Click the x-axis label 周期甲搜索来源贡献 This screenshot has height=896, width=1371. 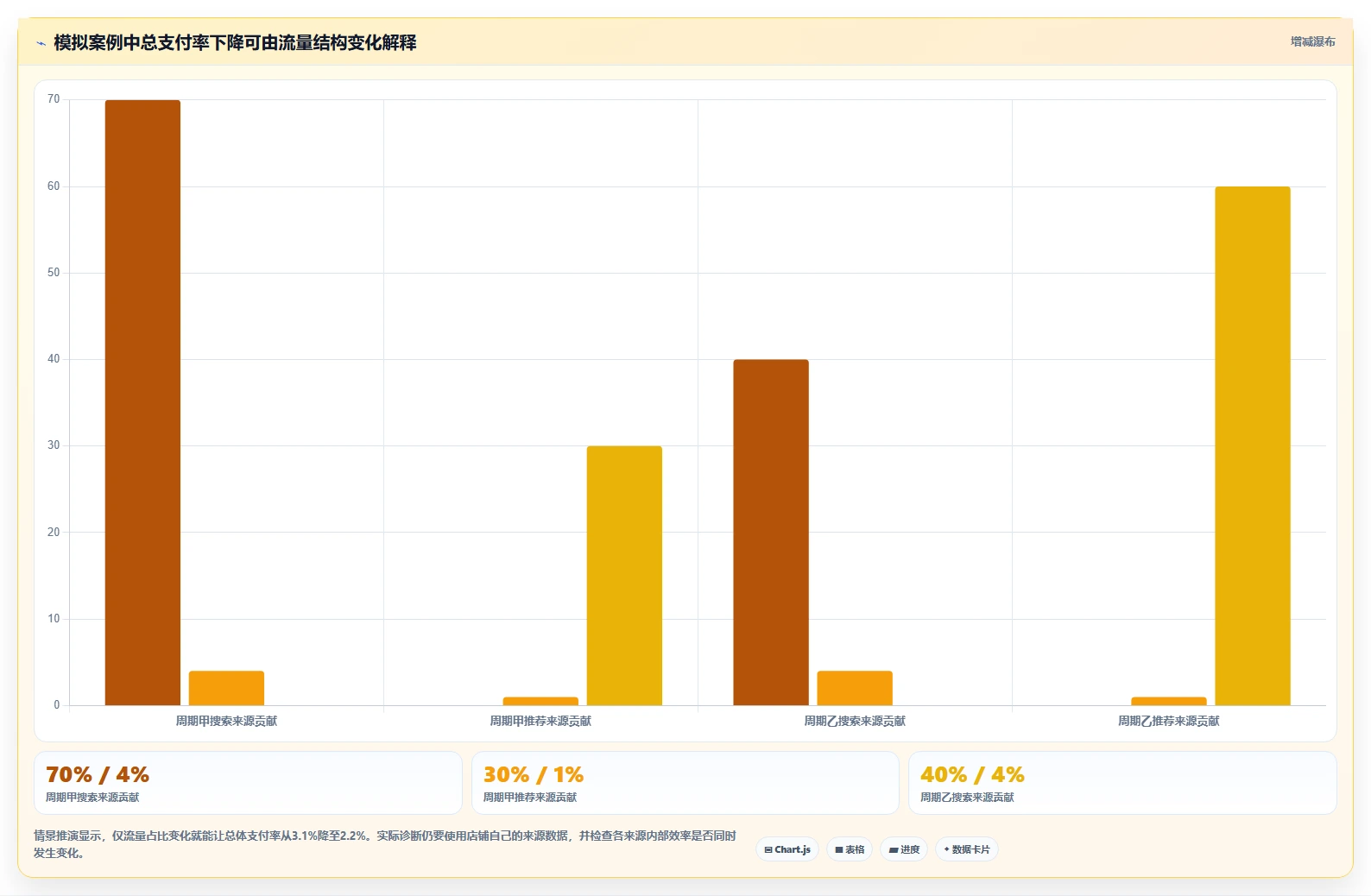[x=226, y=721]
